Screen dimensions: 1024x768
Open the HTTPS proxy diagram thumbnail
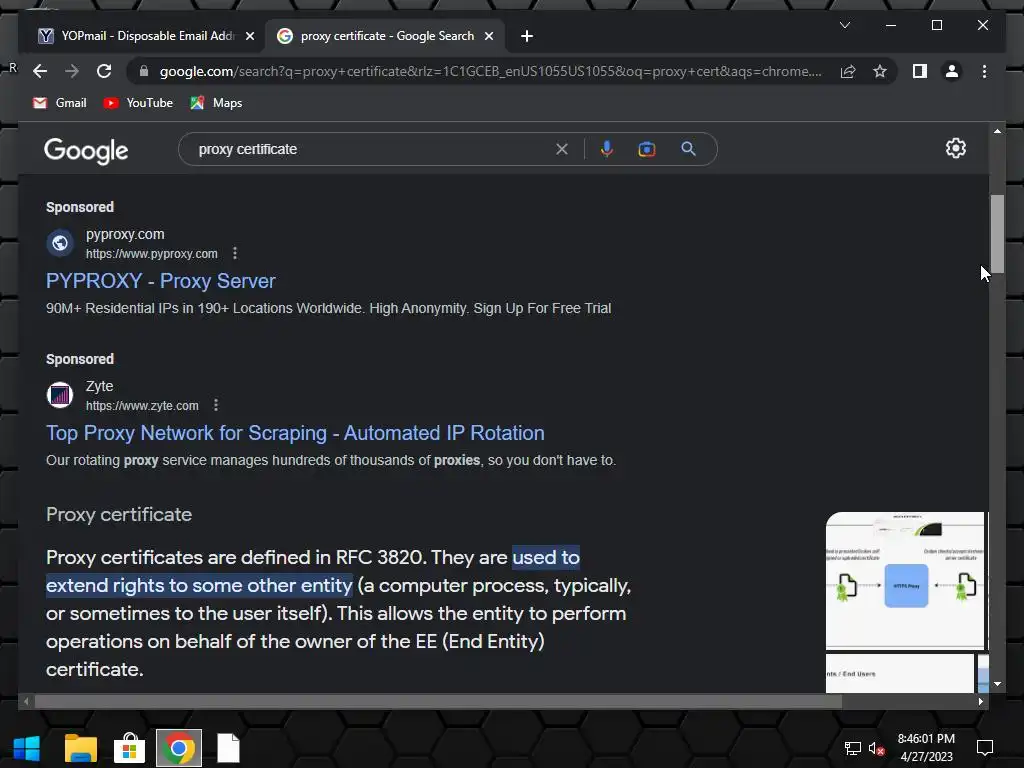905,581
